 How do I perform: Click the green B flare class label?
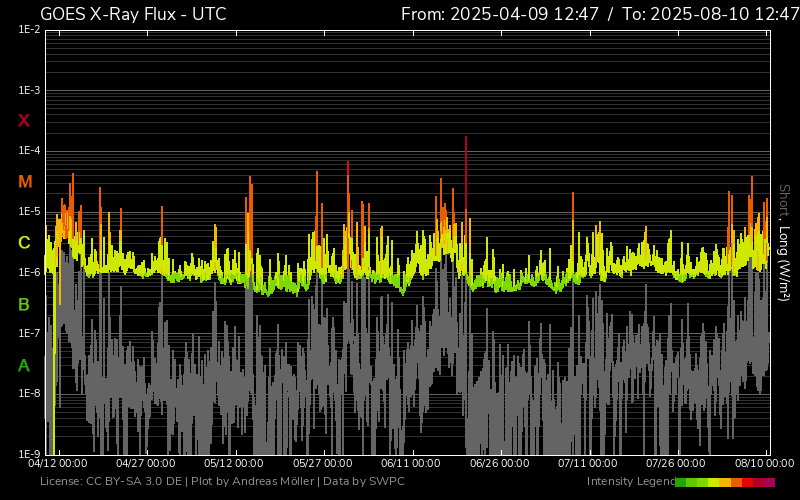24,304
